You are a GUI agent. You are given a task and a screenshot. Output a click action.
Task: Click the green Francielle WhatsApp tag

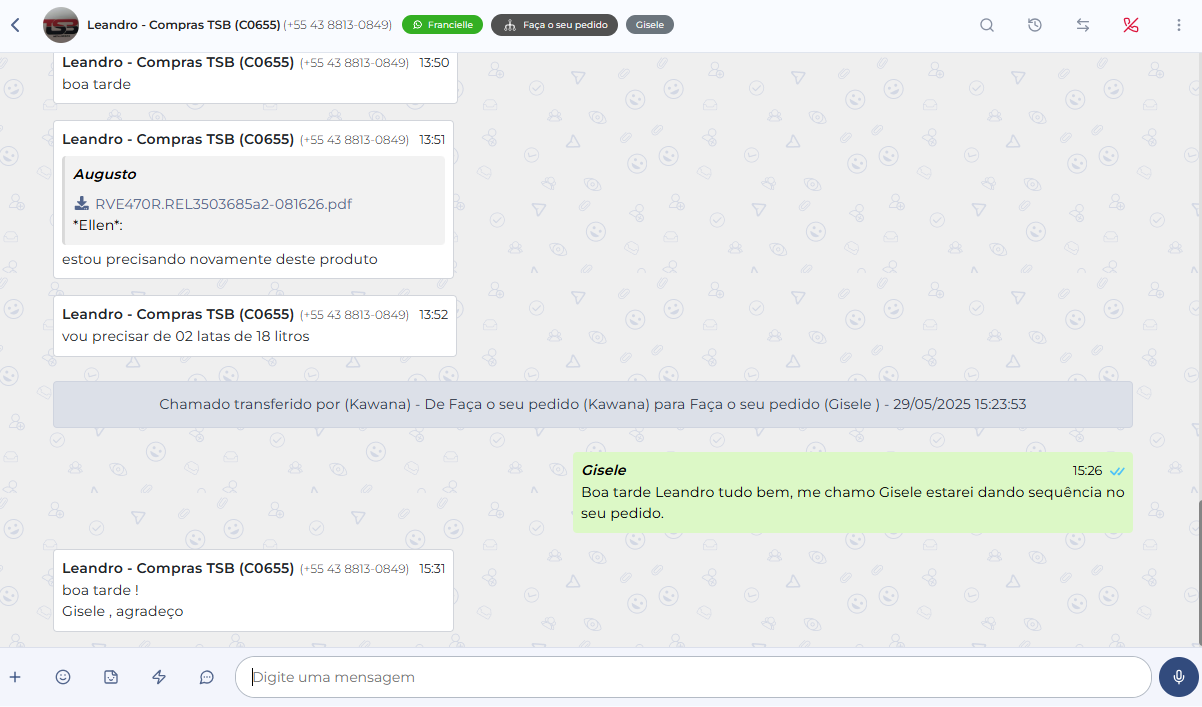coord(442,25)
